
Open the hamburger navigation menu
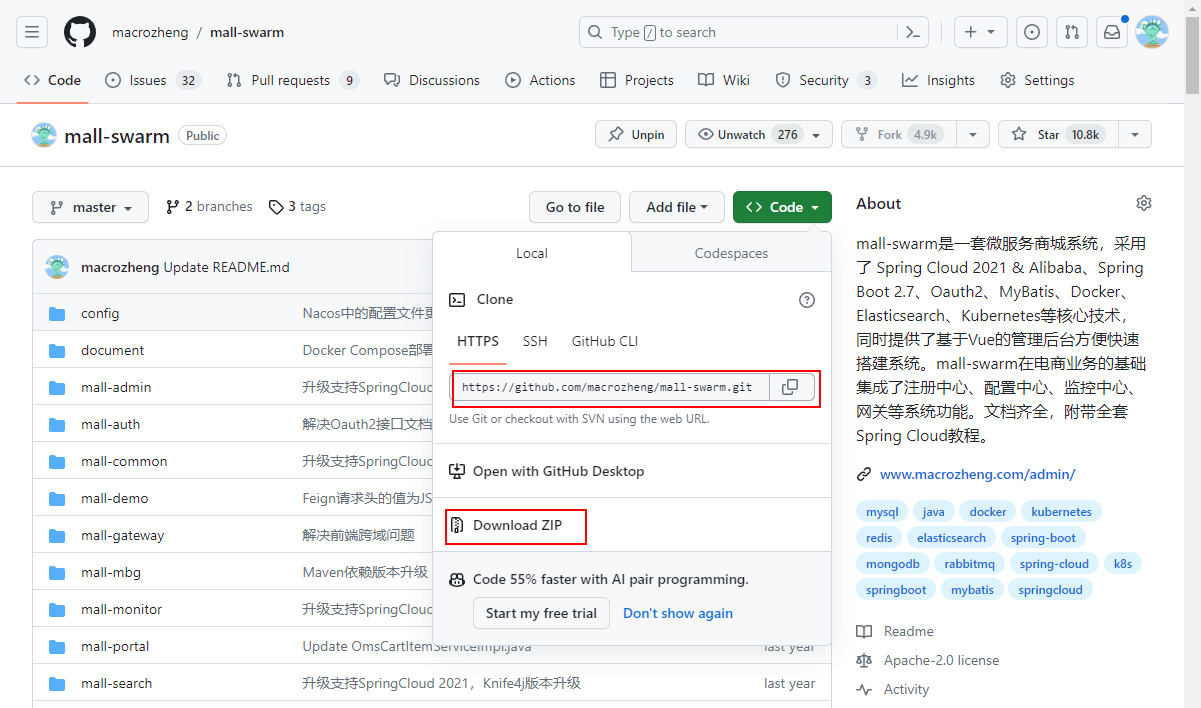coord(32,32)
